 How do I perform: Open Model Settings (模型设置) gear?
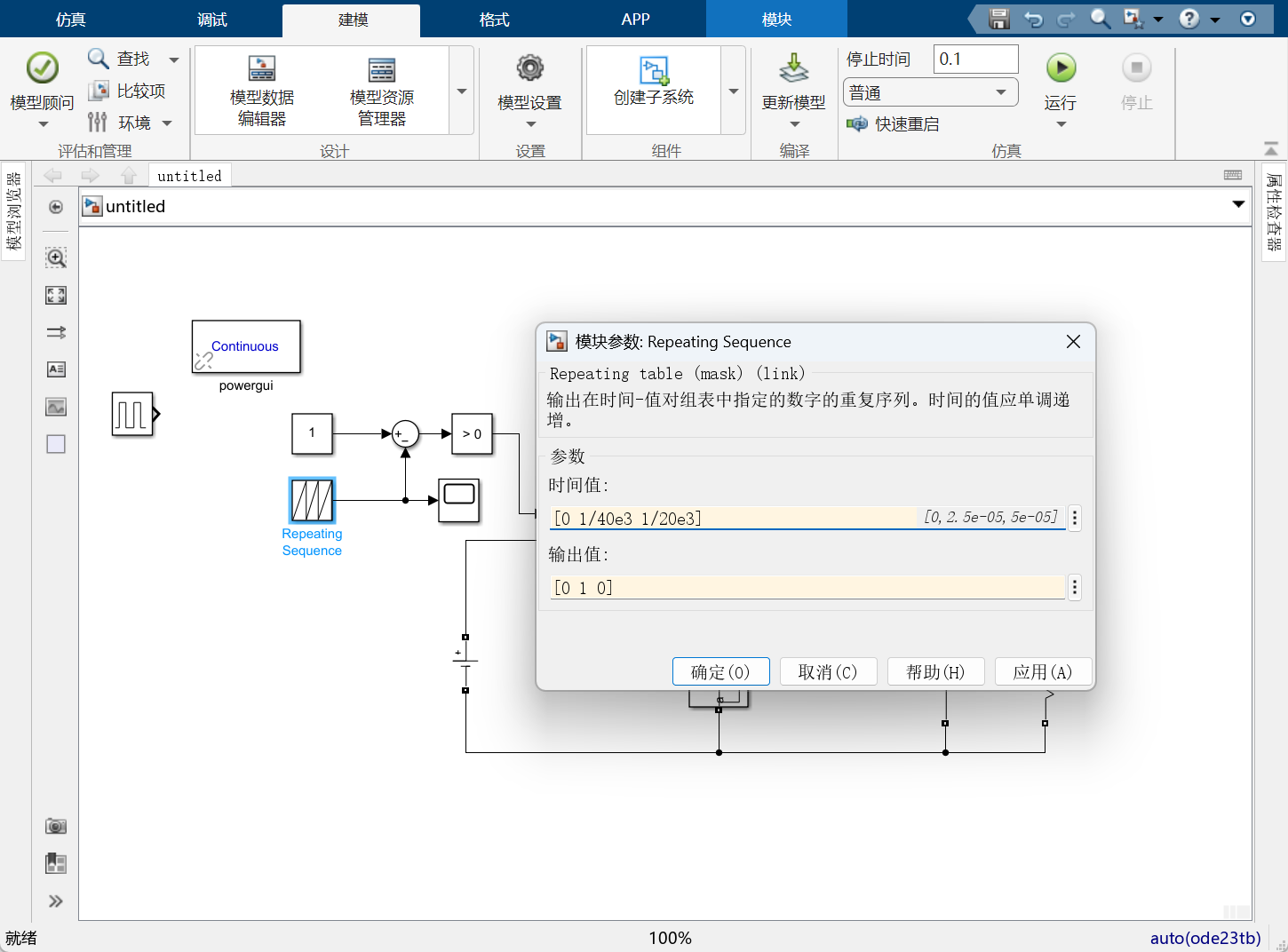[x=529, y=68]
